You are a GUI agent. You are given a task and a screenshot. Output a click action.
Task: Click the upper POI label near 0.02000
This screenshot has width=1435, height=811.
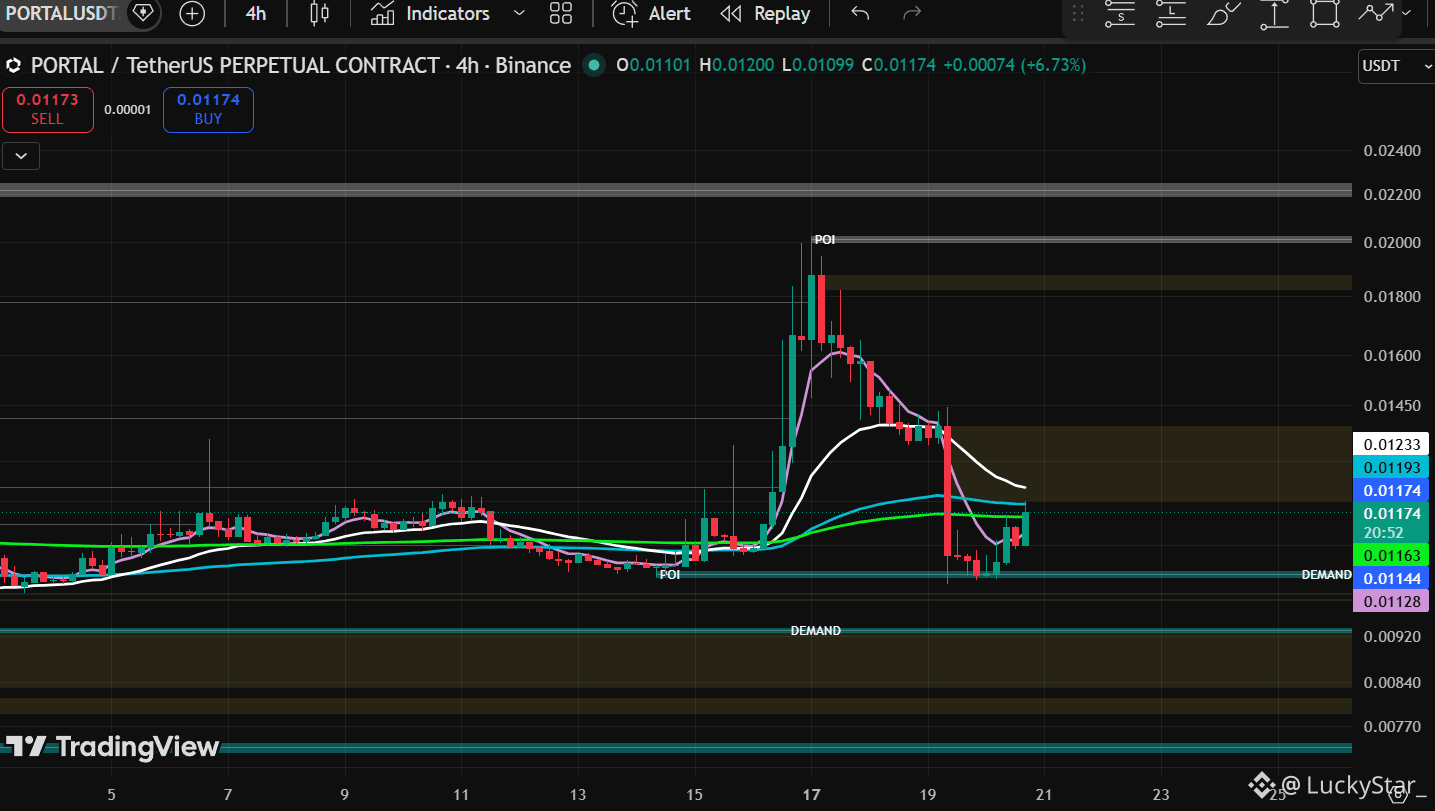(824, 240)
